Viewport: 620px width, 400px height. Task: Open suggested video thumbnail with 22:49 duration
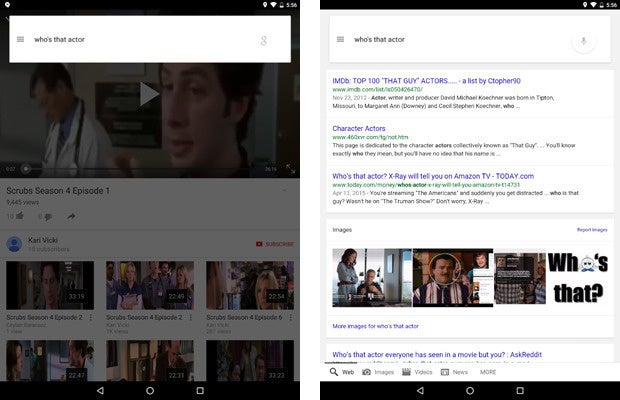click(x=150, y=285)
